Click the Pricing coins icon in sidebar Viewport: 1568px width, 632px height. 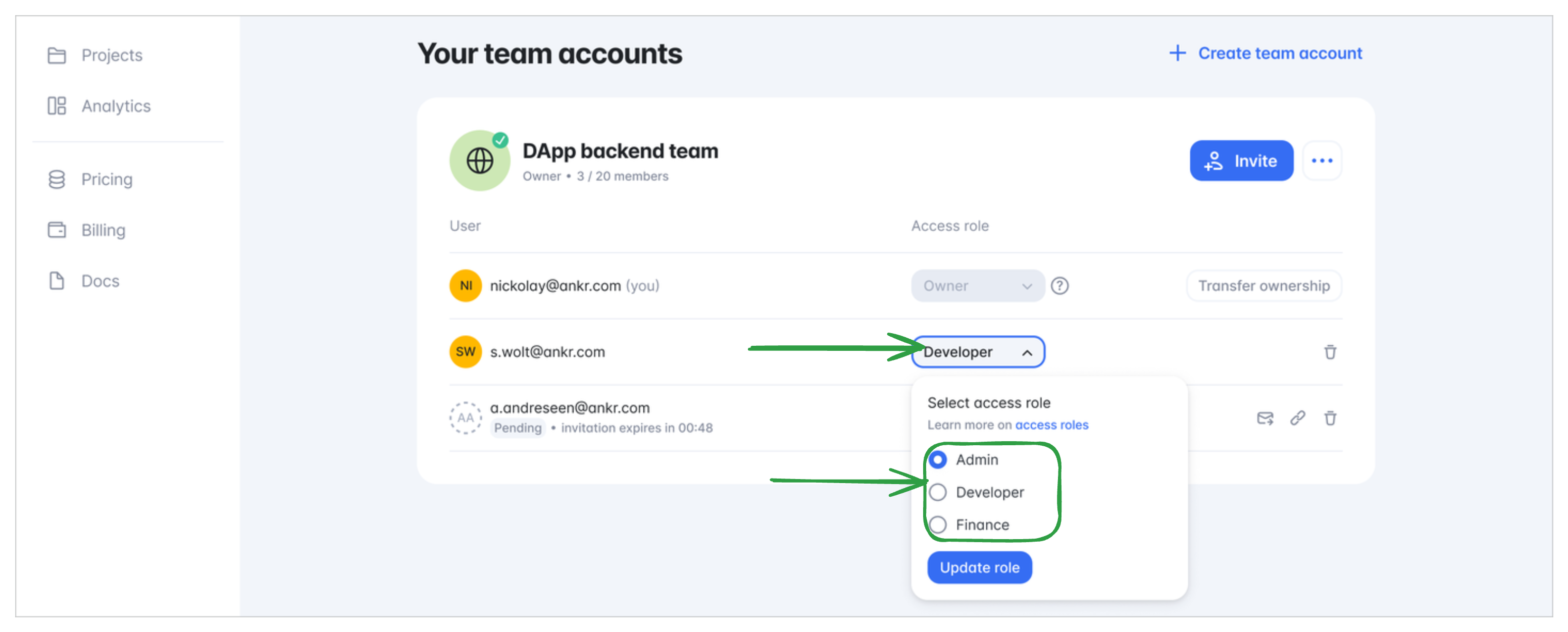pos(57,179)
